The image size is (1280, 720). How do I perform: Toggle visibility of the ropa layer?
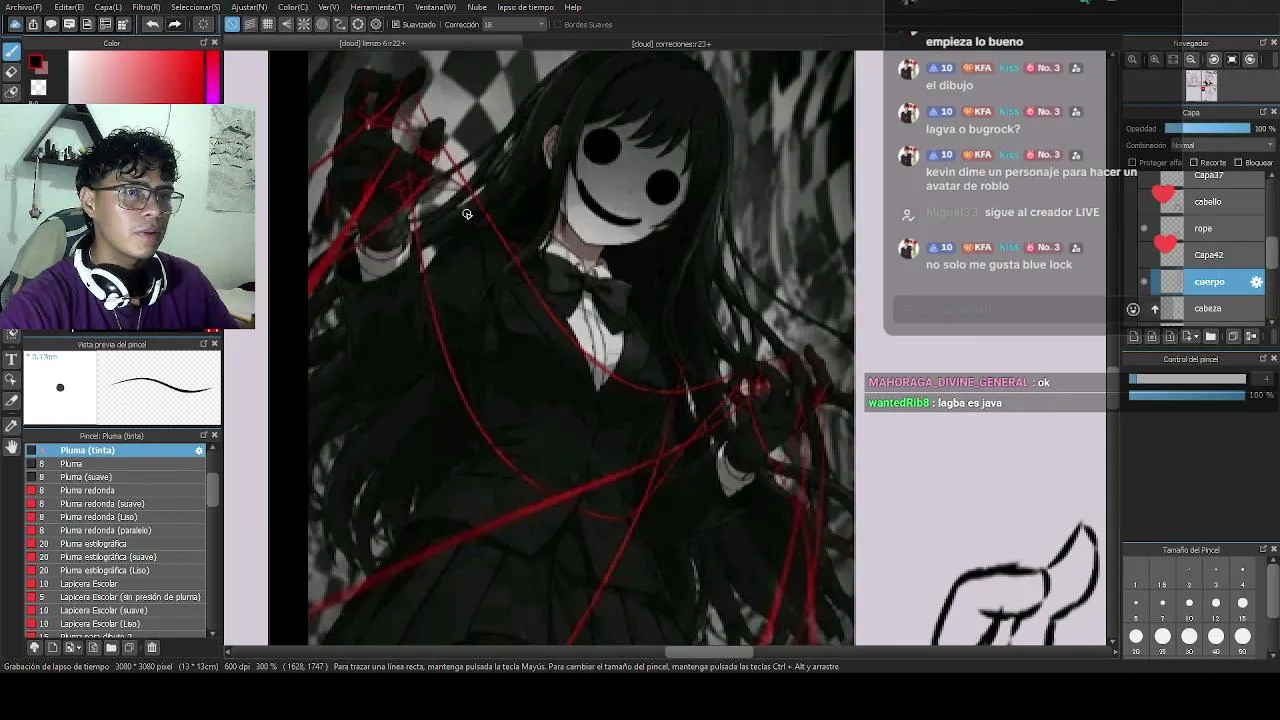click(x=1144, y=229)
